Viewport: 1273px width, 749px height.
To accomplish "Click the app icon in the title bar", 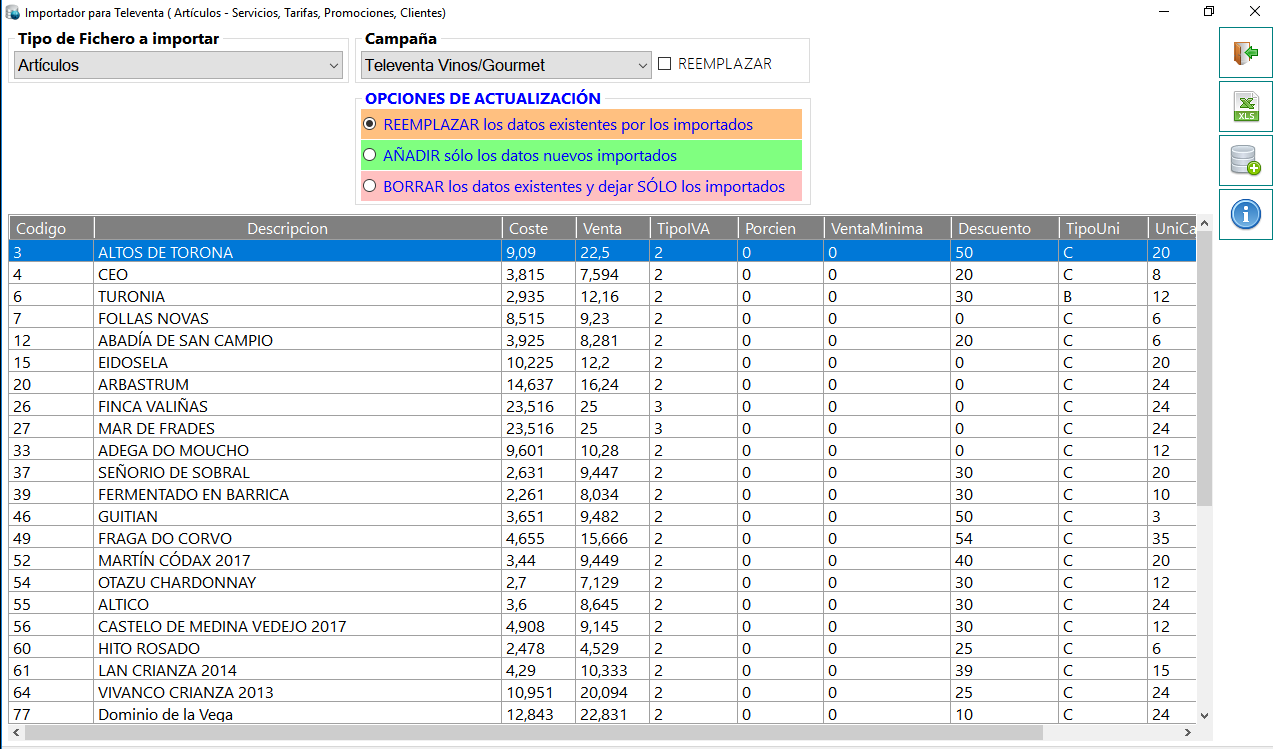I will pyautogui.click(x=13, y=13).
